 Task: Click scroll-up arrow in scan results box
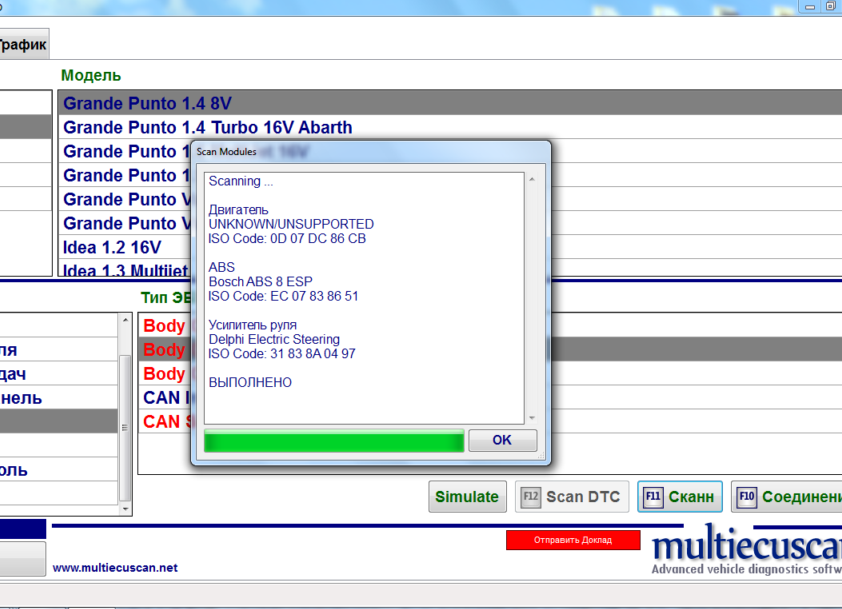coord(532,180)
